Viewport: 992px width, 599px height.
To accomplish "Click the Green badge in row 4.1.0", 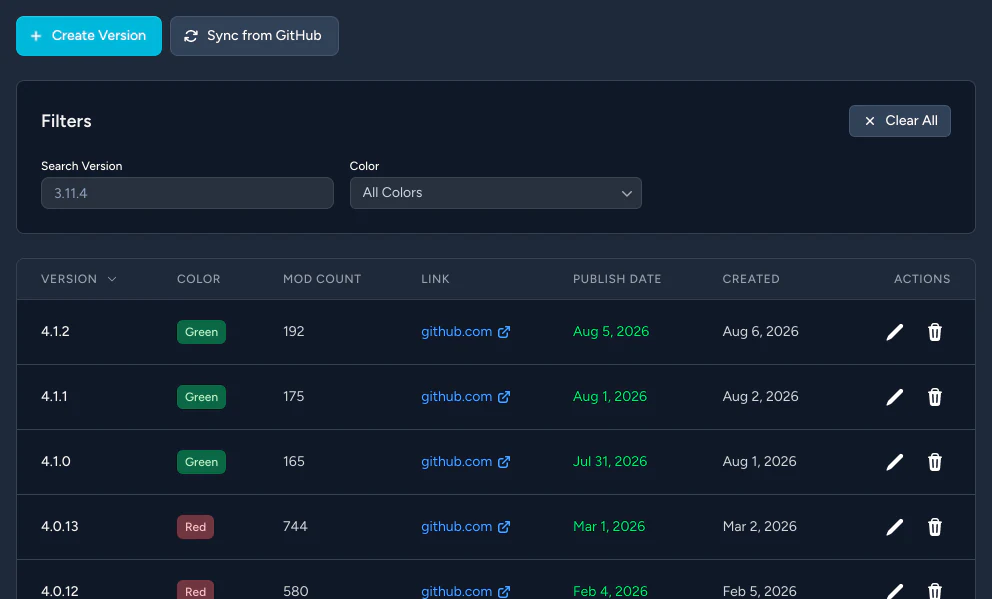I will click(x=201, y=462).
